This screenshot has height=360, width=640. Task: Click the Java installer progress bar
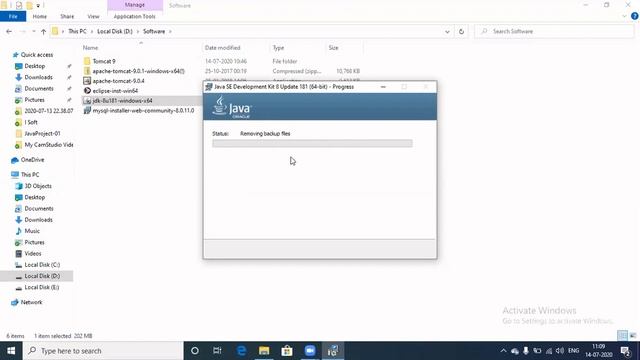(312, 143)
